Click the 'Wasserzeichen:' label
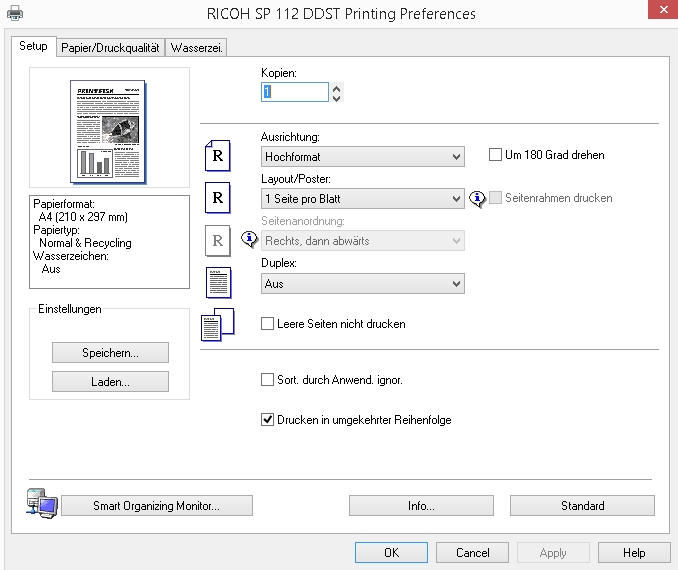This screenshot has width=678, height=570. 71,256
